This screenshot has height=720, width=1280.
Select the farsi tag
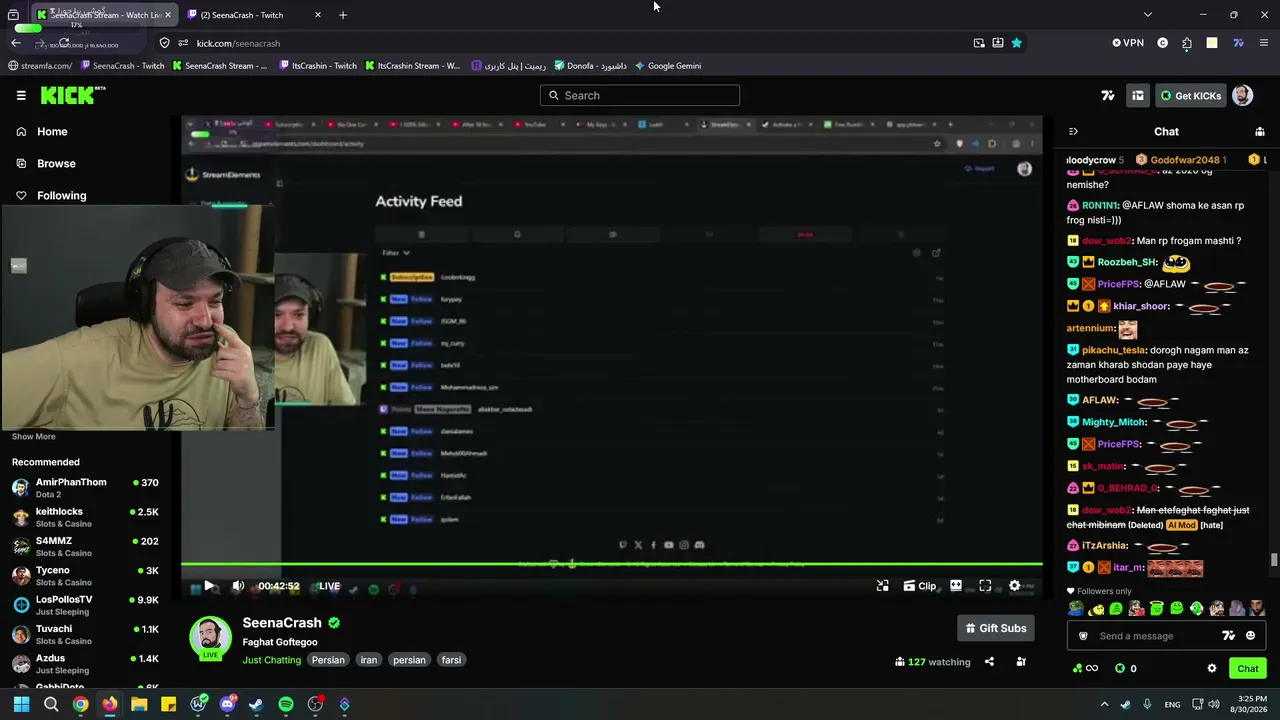451,660
